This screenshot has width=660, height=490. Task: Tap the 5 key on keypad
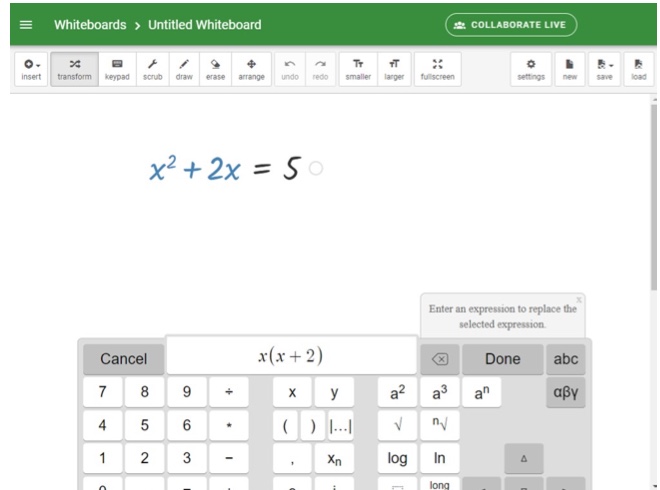tap(144, 425)
